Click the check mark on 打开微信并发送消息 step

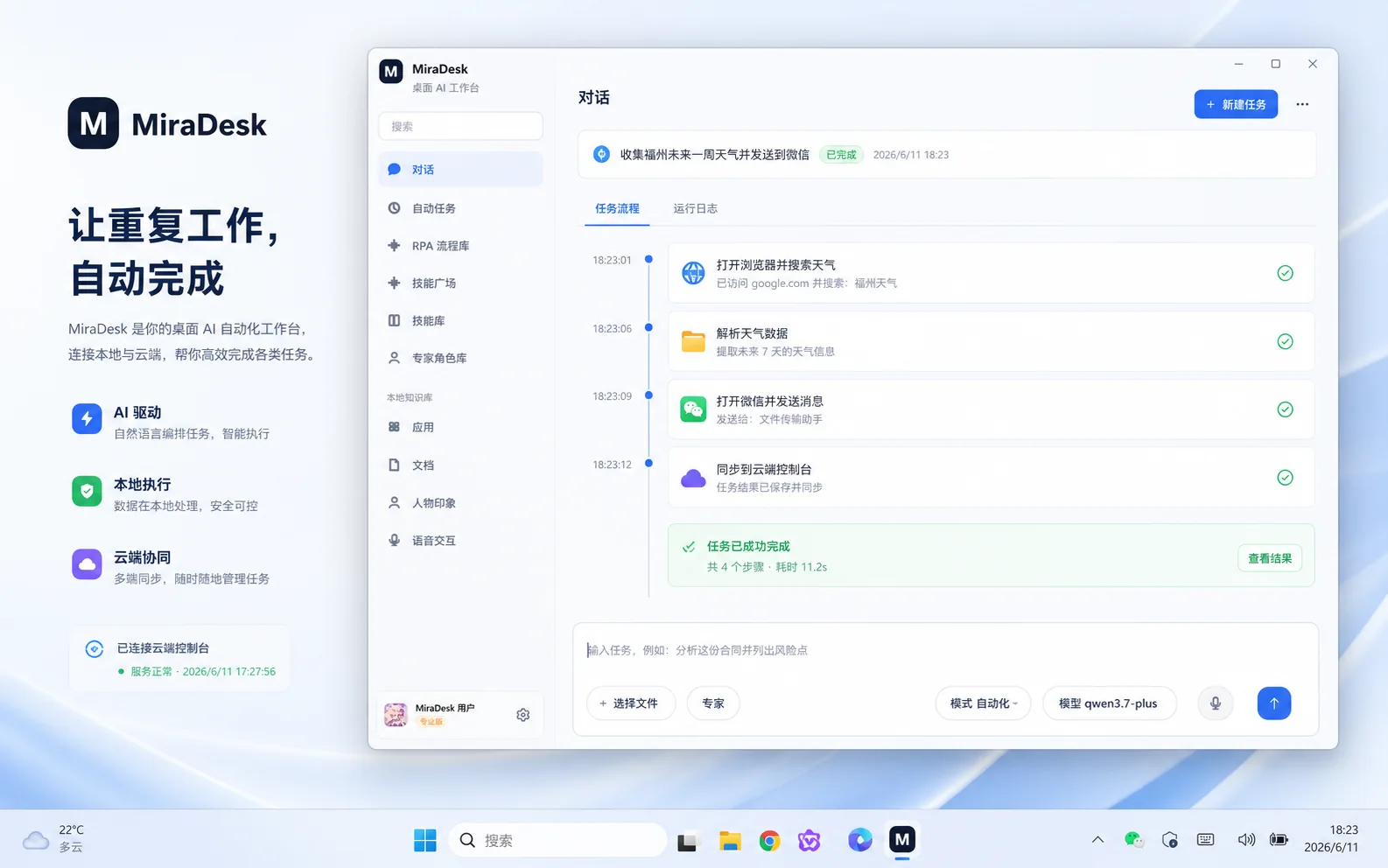[1285, 409]
